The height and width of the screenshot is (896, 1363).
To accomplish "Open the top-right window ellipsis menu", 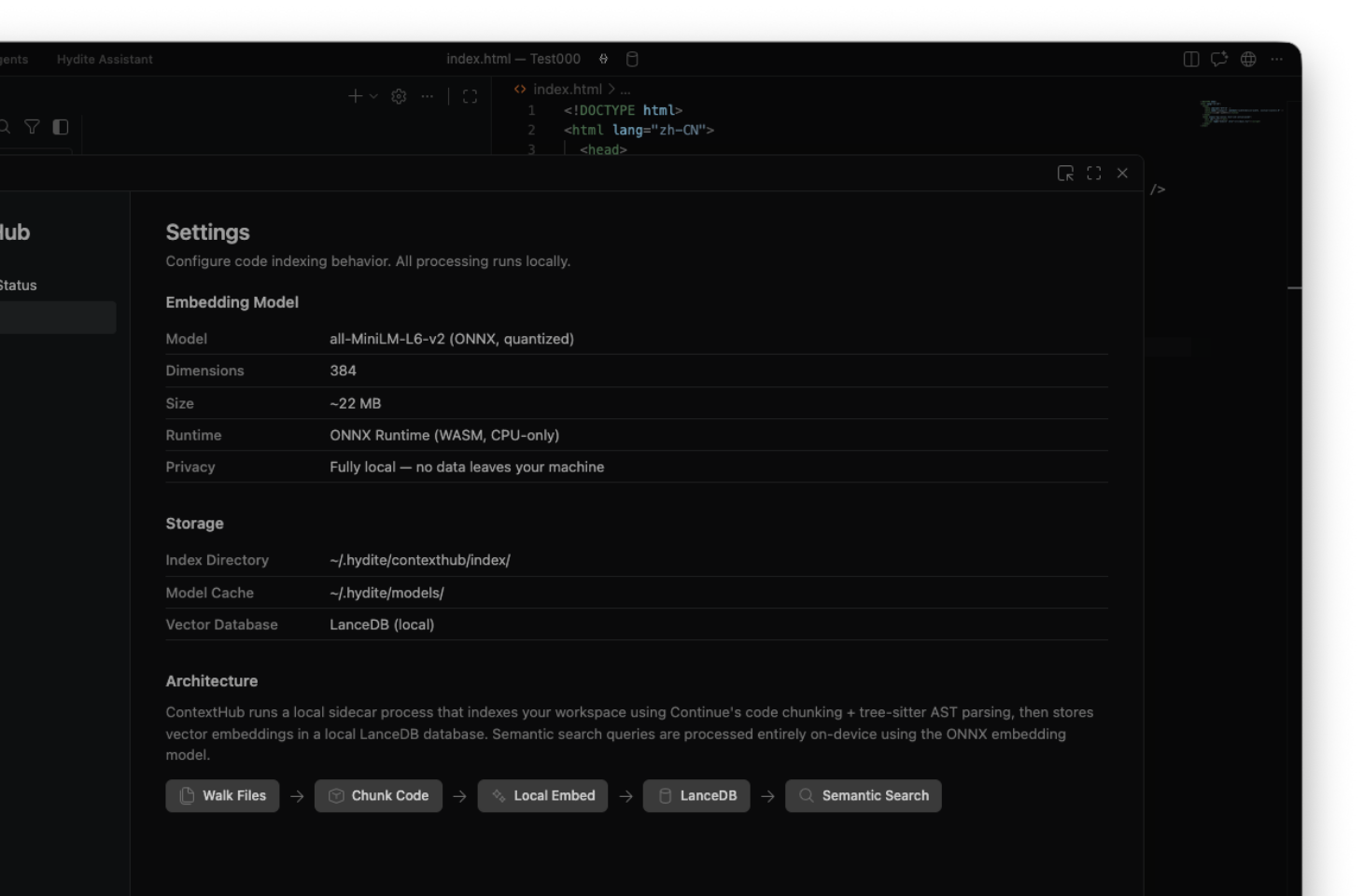I will click(x=1276, y=59).
